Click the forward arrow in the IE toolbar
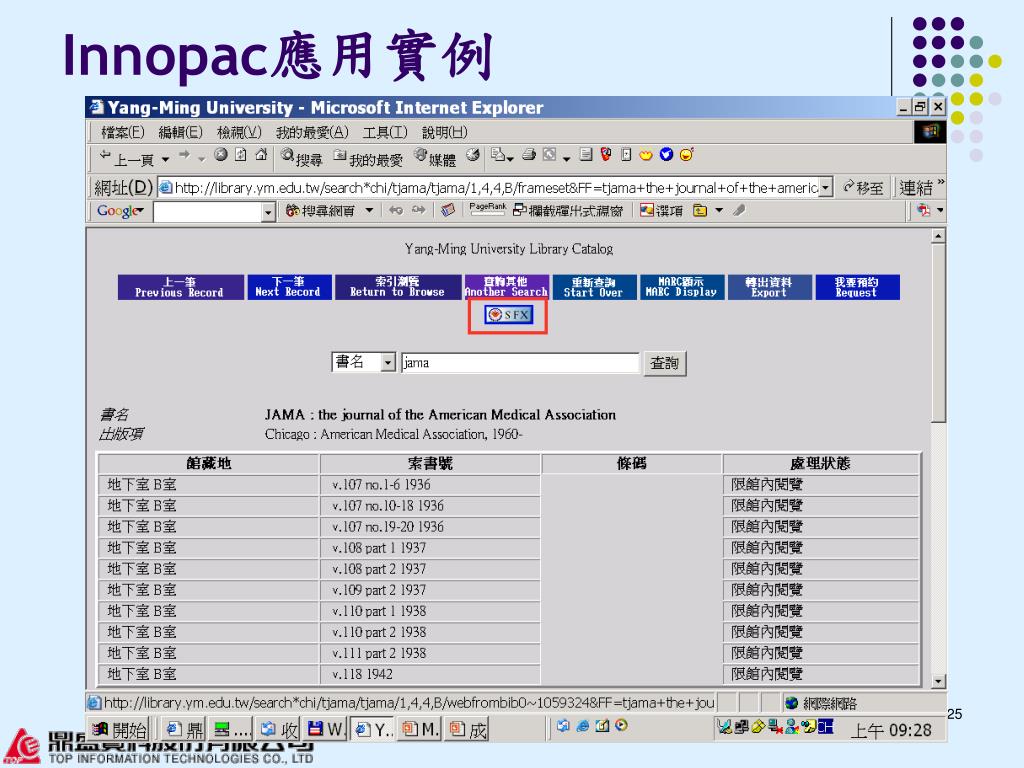Screen dimensions: 1024x768 coord(184,155)
